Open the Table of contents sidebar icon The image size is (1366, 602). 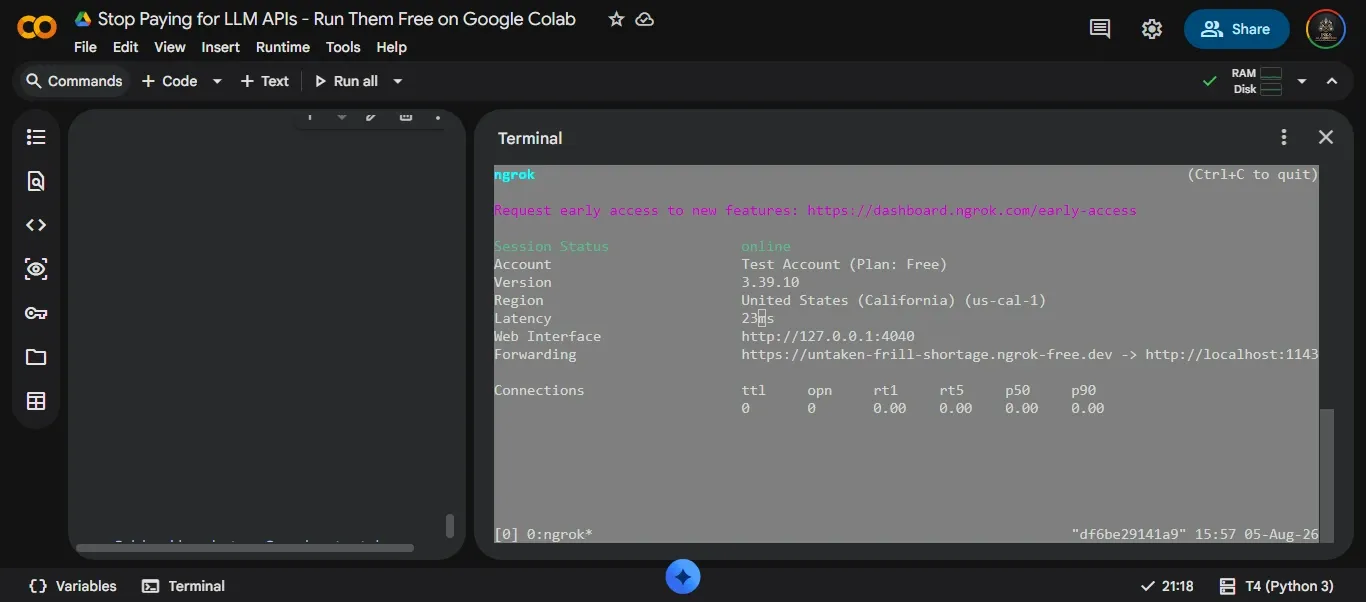(x=36, y=137)
